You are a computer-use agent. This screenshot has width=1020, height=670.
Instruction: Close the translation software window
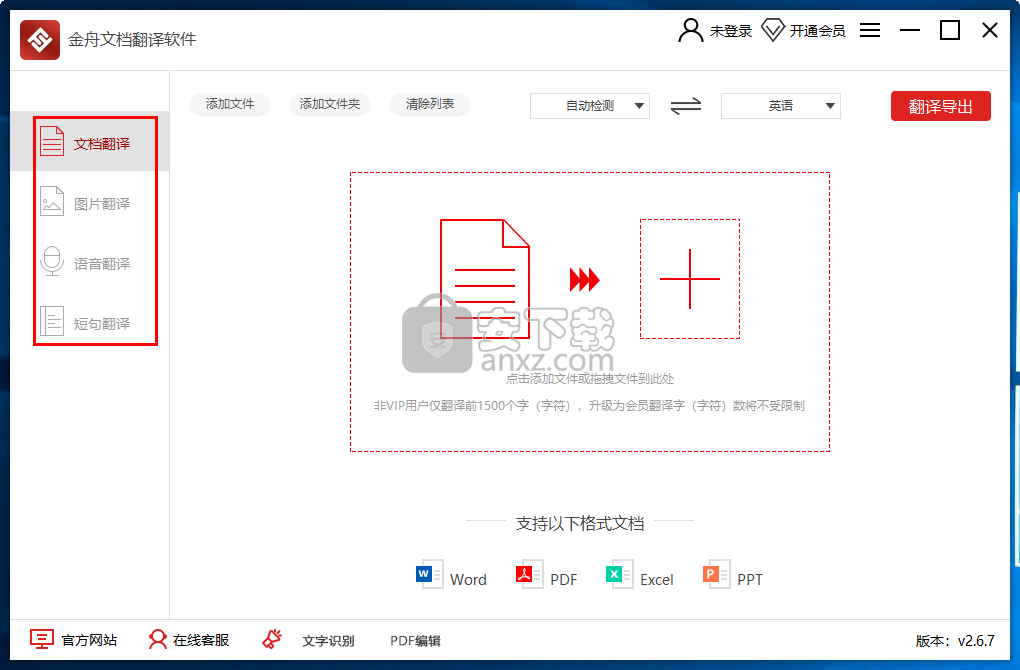point(990,30)
